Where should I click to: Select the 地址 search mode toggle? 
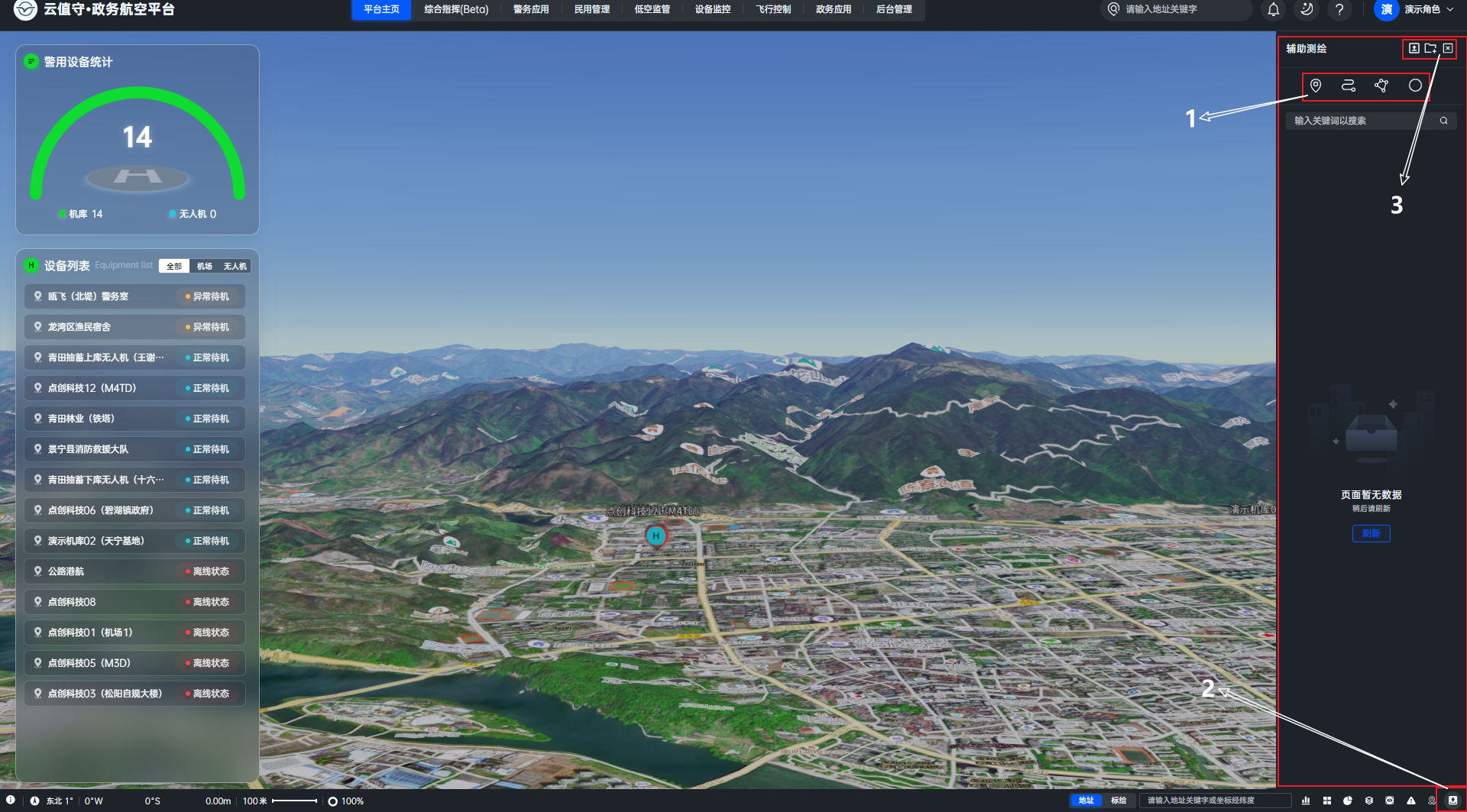click(x=1086, y=801)
